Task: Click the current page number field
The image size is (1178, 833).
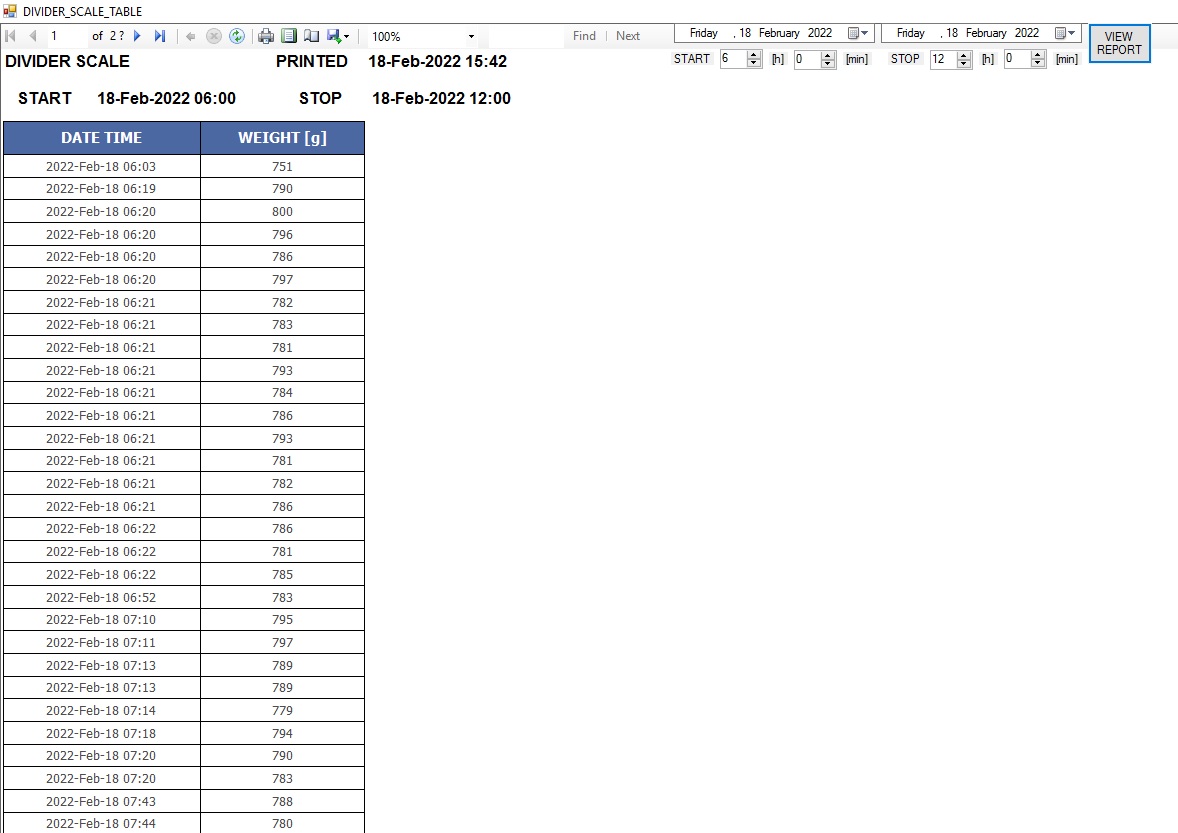Action: 66,36
